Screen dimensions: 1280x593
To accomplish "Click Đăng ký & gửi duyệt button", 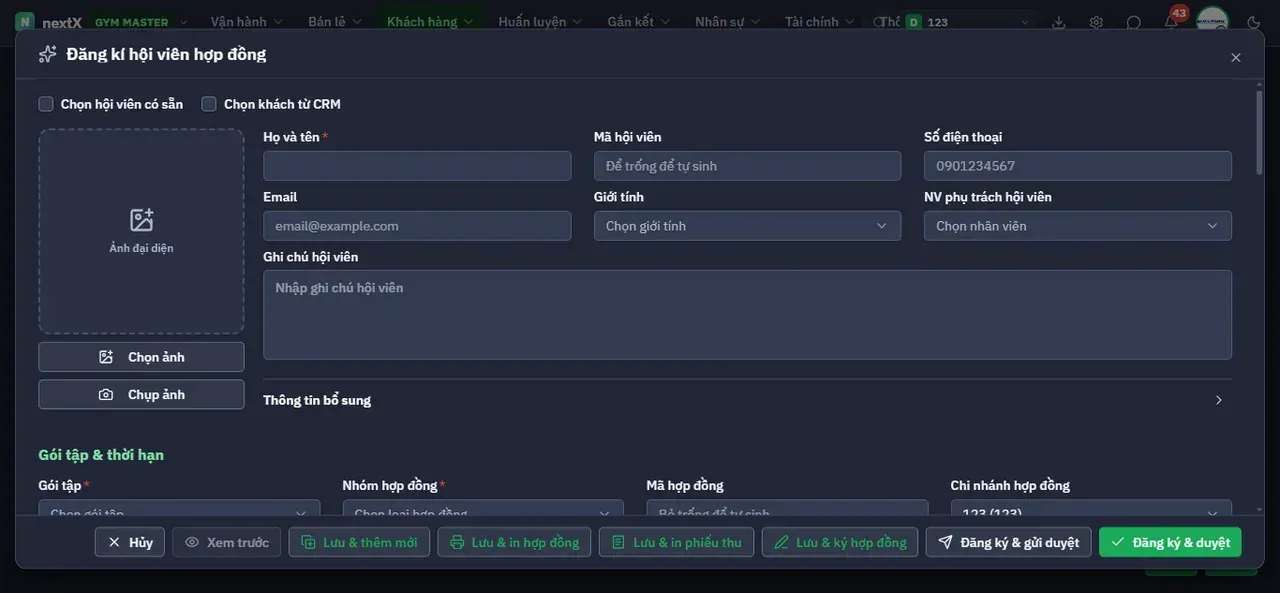I will point(1008,542).
